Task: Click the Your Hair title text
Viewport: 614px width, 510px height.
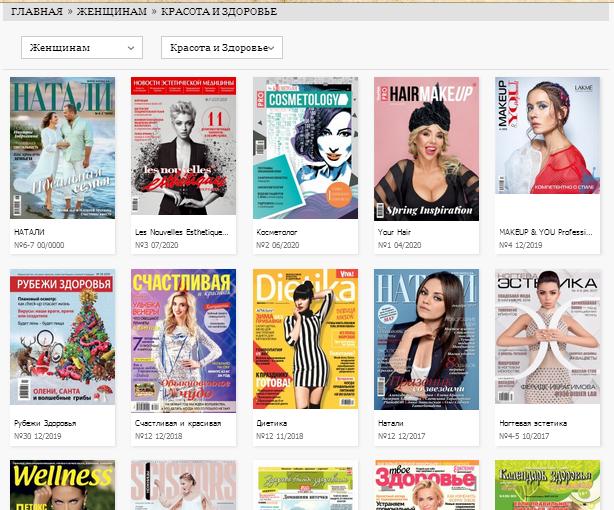Action: click(x=396, y=231)
